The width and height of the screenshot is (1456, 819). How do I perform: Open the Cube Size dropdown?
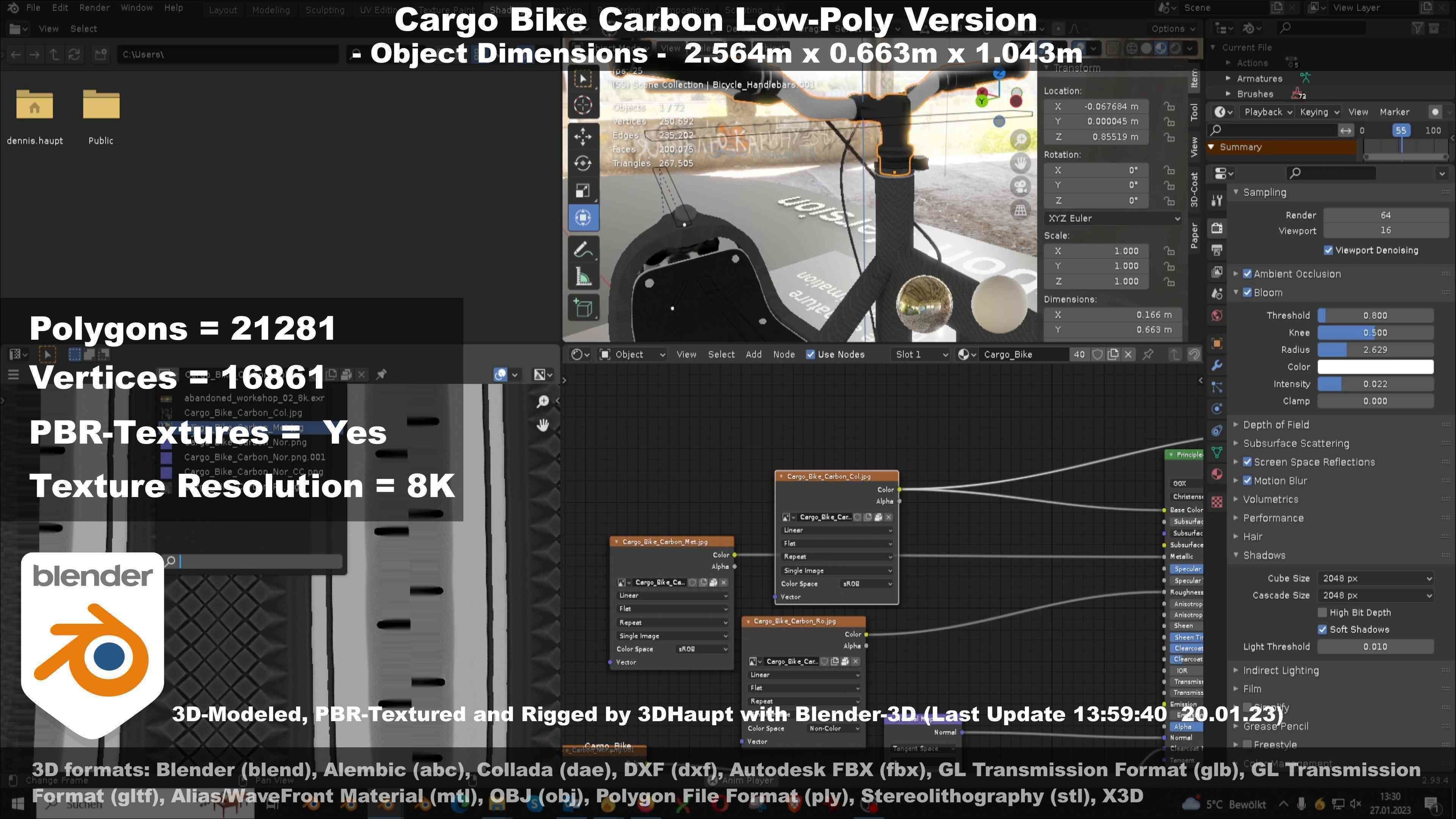click(1375, 578)
